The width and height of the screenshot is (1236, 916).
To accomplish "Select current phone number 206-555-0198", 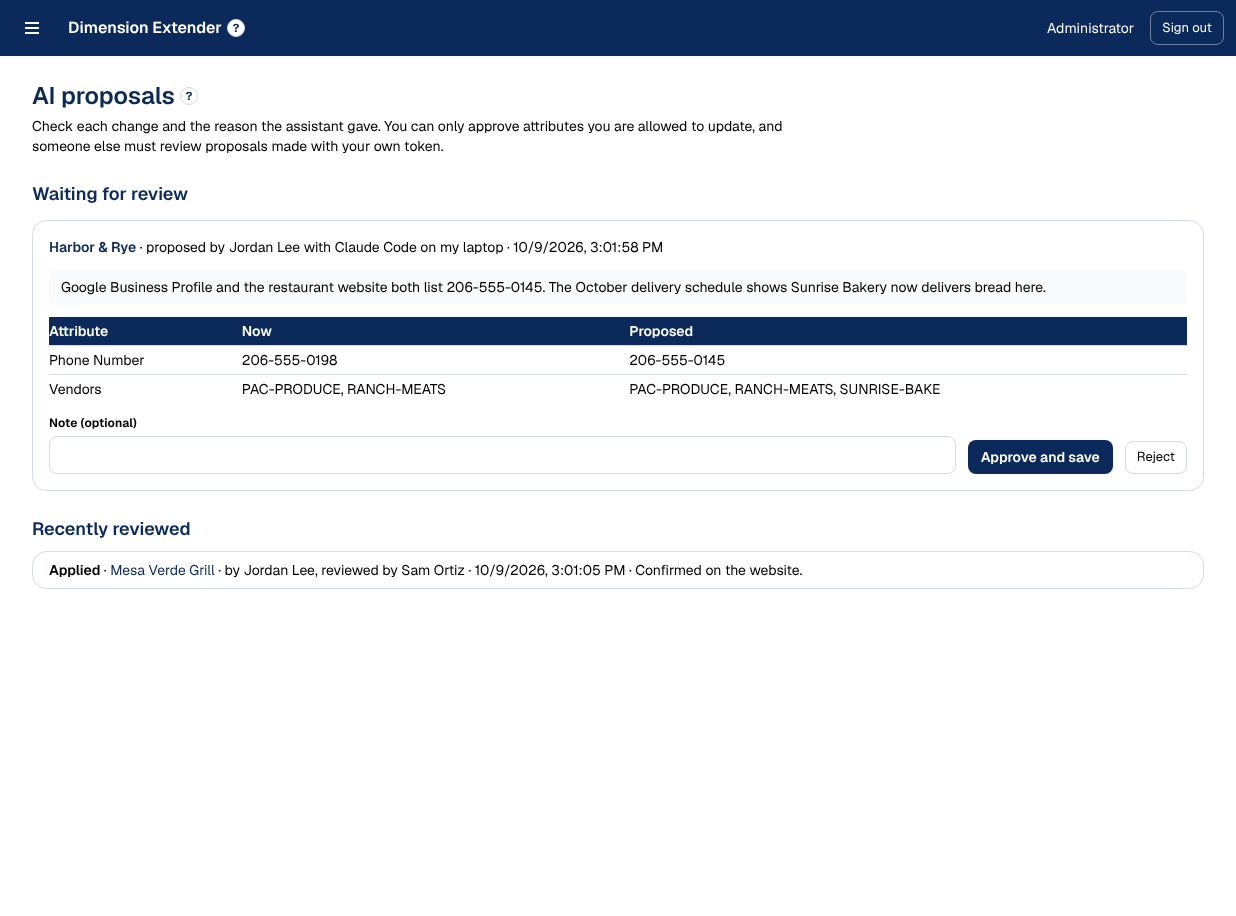I will click(290, 360).
